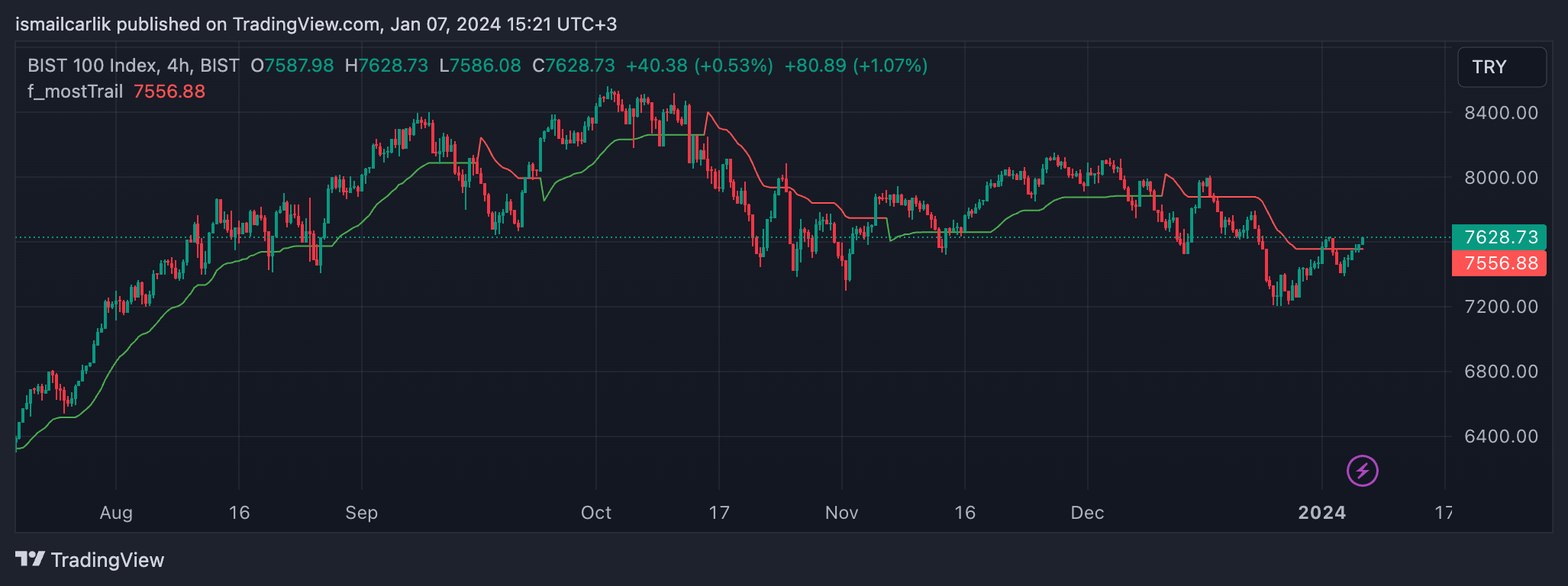Click the 6800.00 price axis label
The height and width of the screenshot is (586, 1568).
pos(1501,372)
